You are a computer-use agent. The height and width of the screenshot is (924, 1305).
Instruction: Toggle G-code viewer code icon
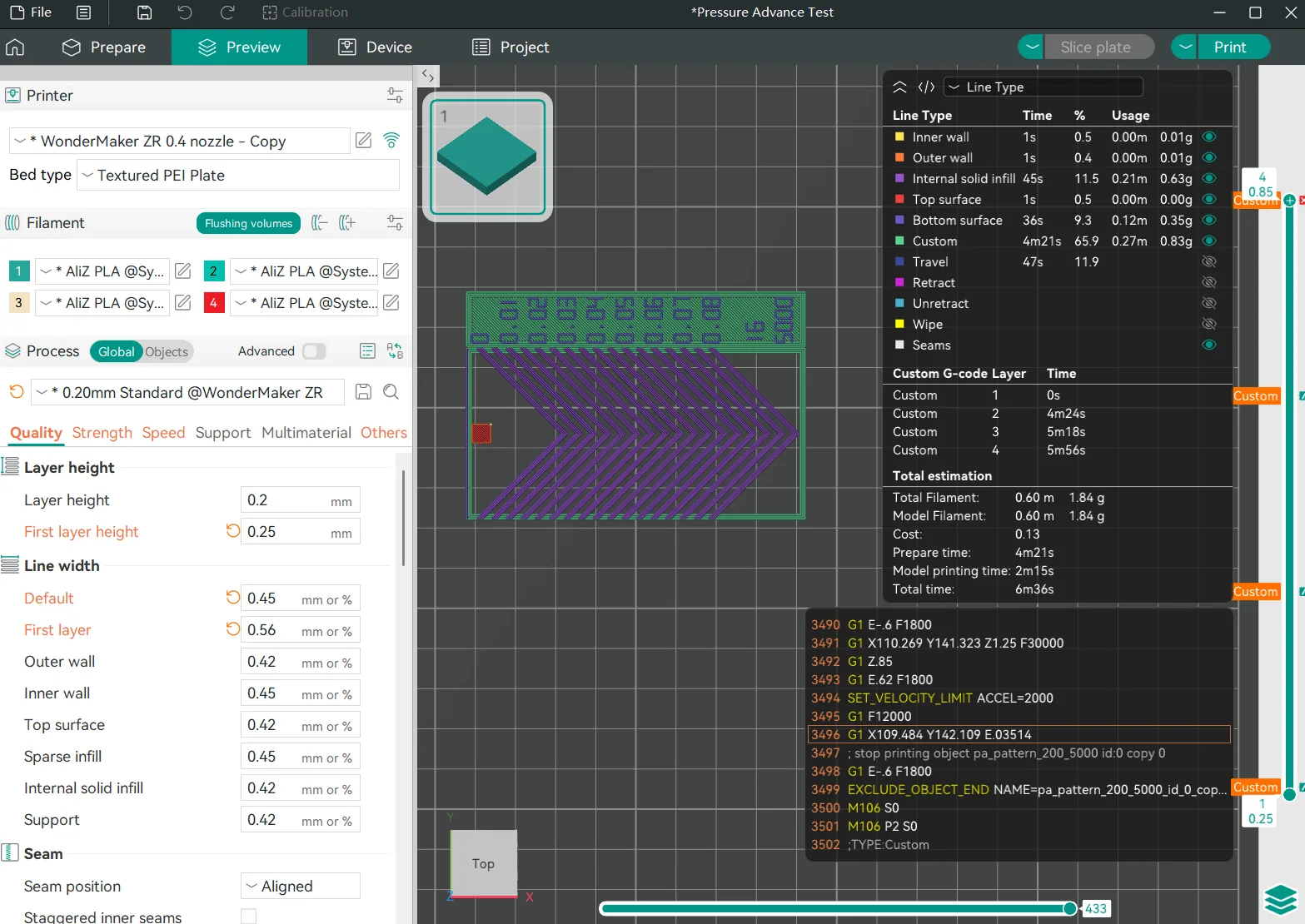[926, 87]
